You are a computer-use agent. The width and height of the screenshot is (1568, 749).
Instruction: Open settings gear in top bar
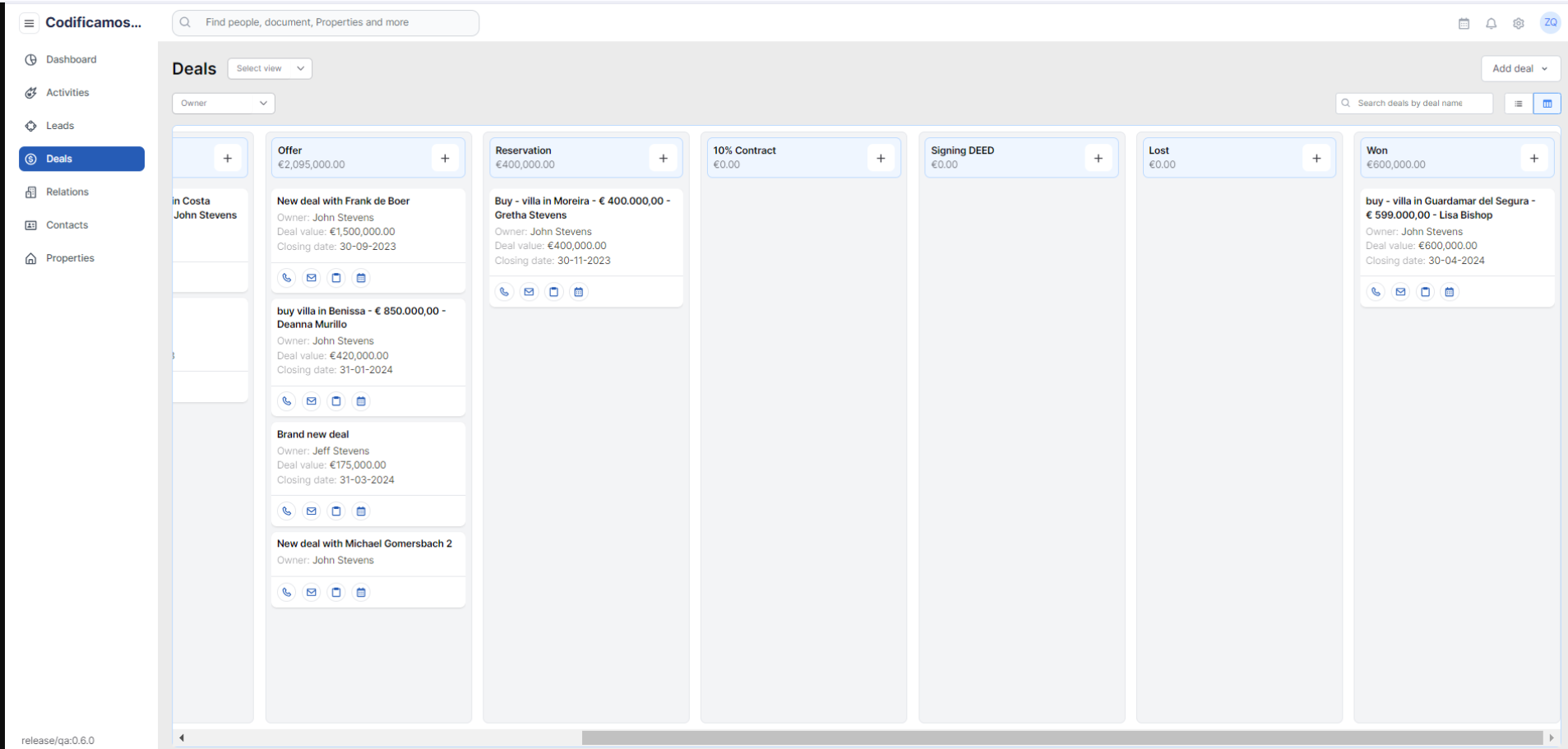(x=1518, y=24)
